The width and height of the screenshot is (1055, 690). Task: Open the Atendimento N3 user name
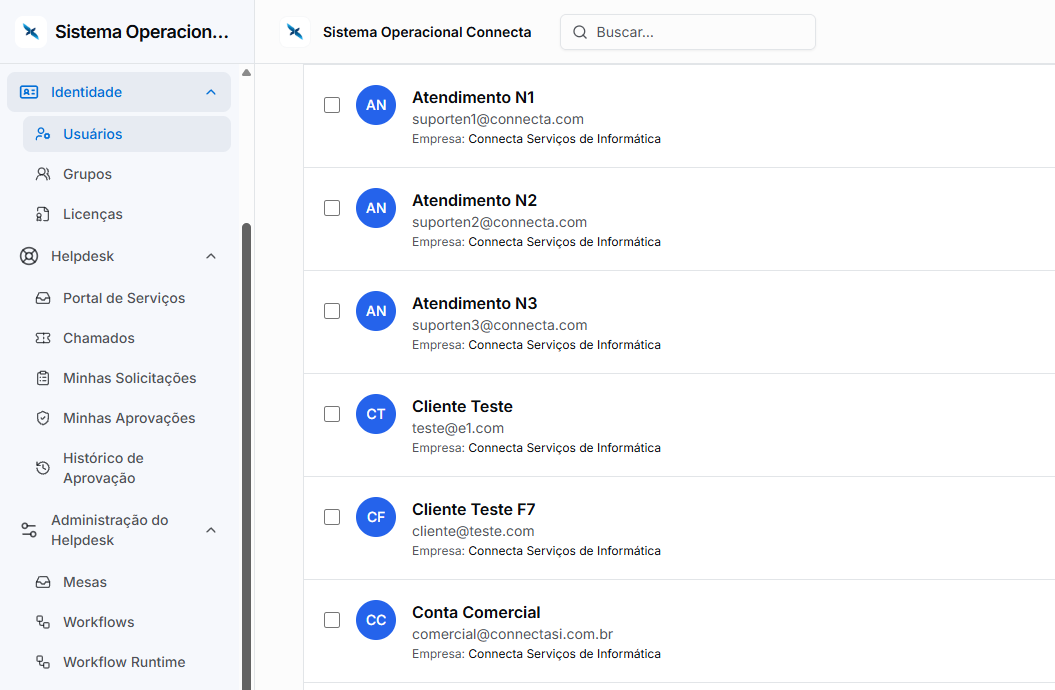point(474,303)
